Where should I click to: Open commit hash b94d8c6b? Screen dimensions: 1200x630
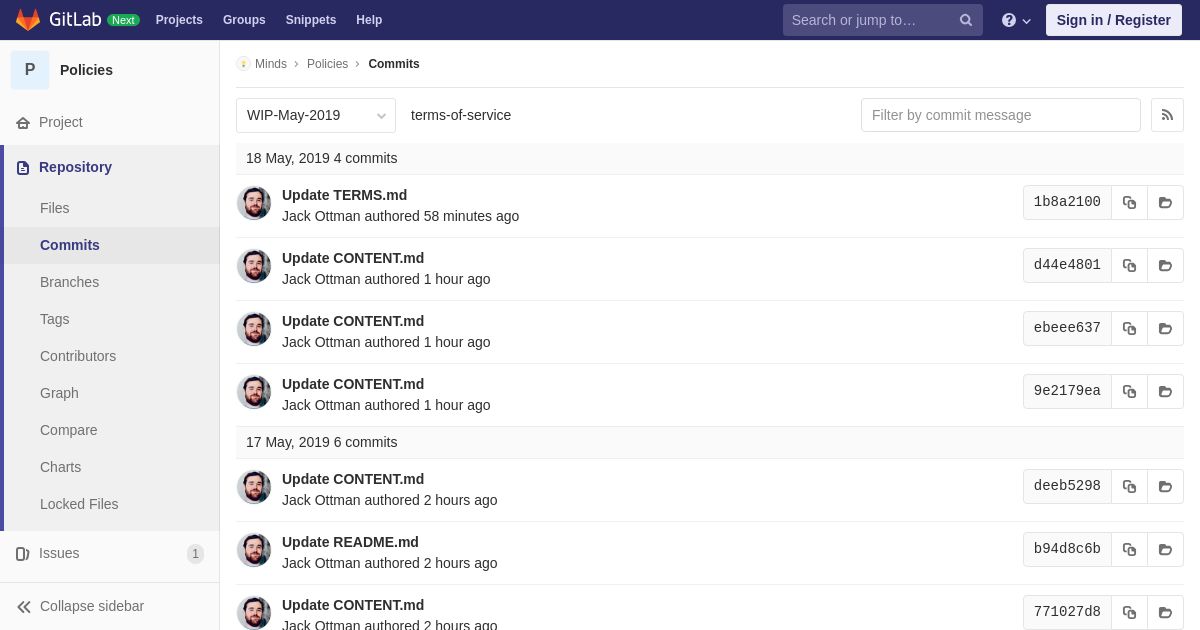(1067, 549)
